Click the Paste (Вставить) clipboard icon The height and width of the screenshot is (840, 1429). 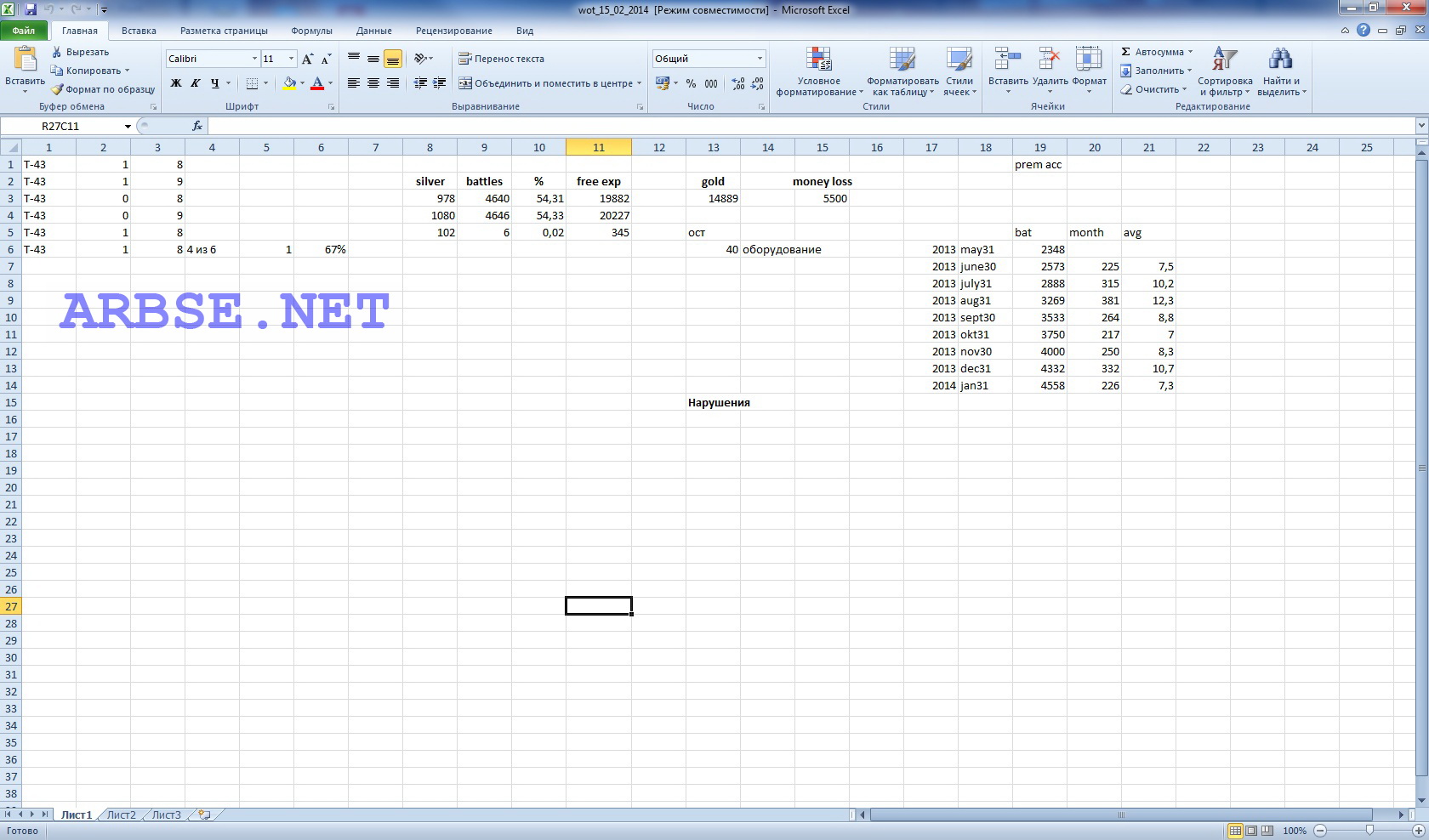[x=25, y=60]
